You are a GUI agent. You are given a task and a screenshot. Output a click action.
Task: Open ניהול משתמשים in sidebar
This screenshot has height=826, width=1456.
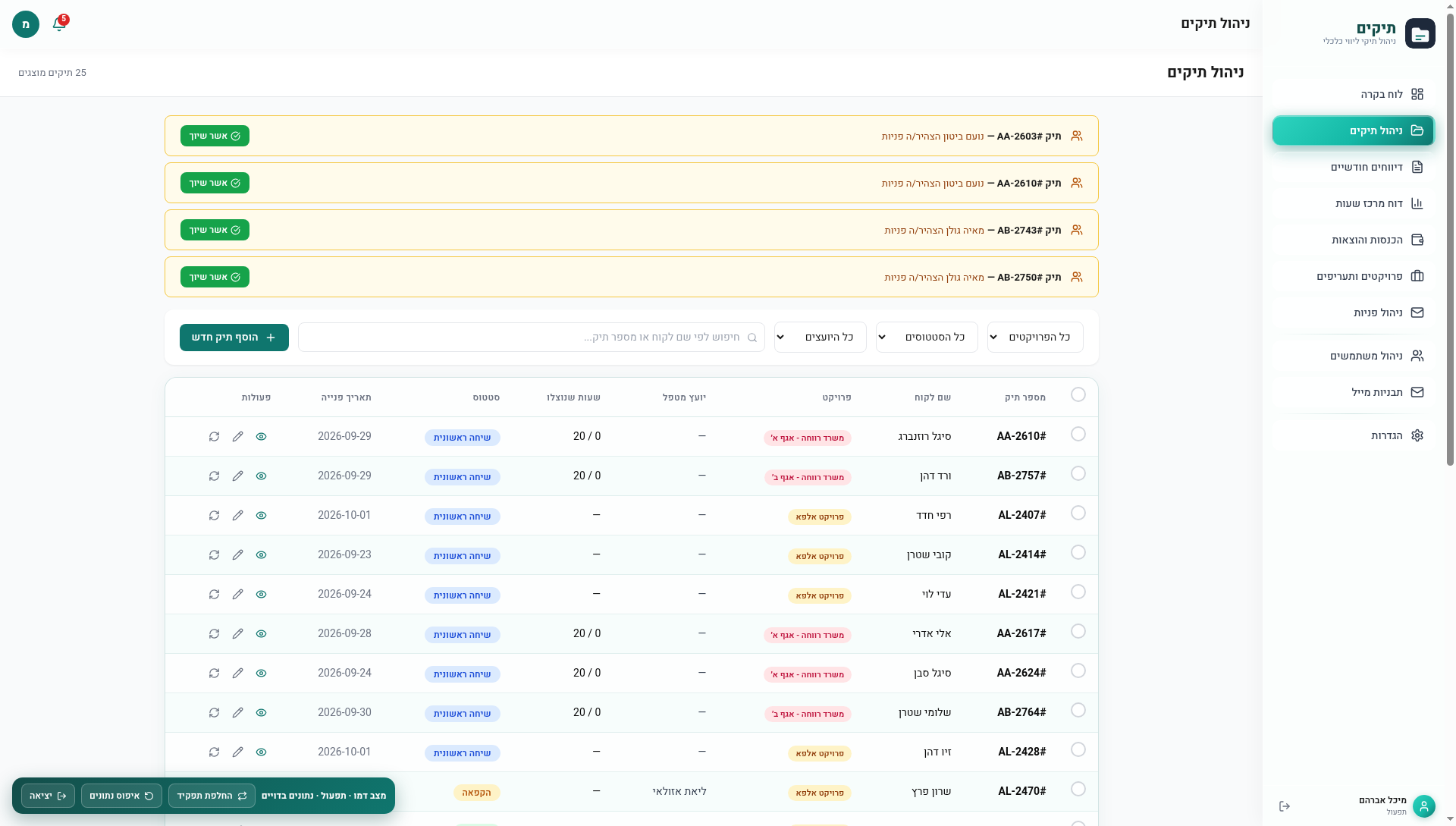tap(1354, 356)
